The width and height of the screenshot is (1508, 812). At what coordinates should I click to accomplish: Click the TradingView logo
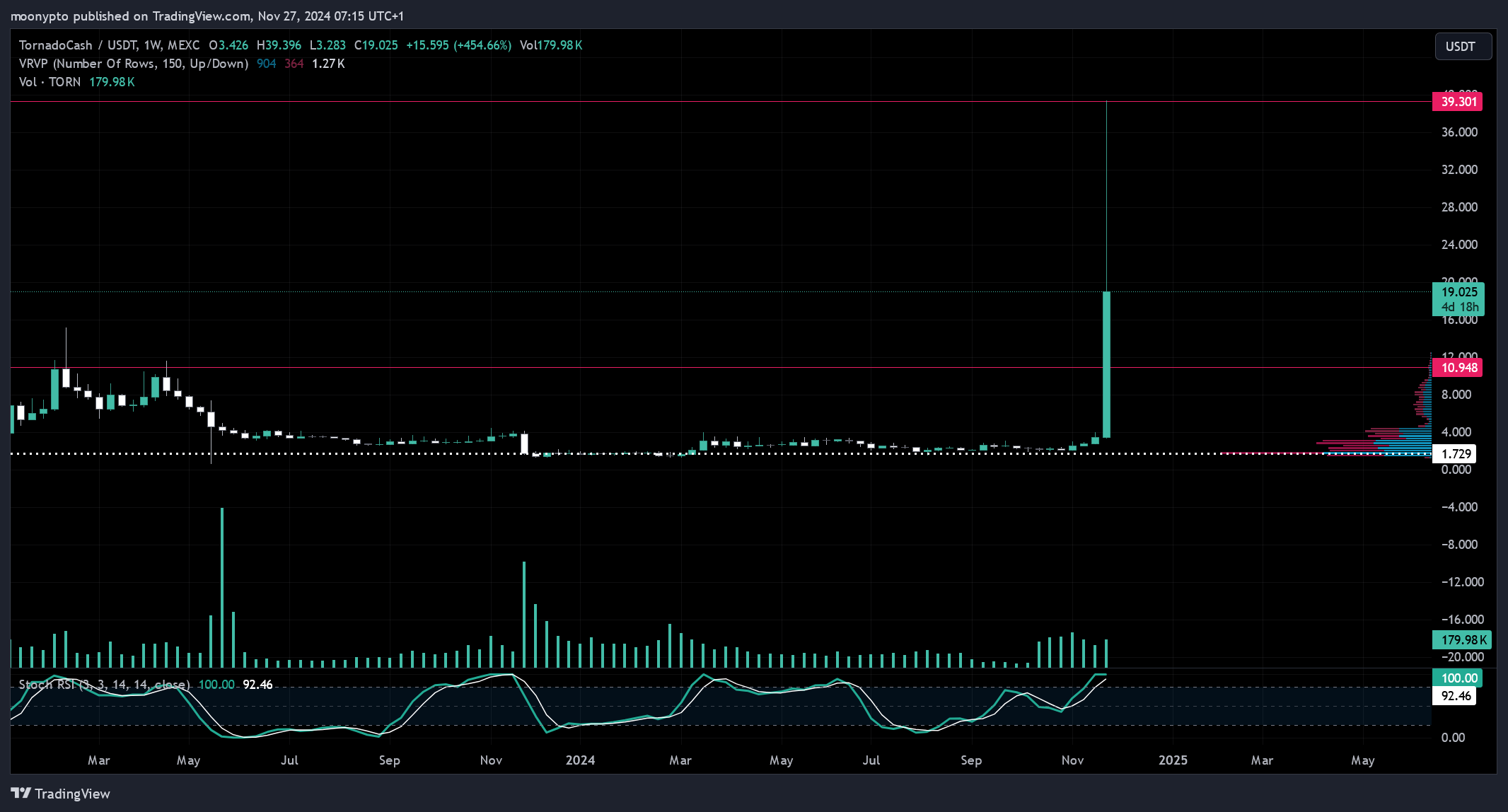61,794
